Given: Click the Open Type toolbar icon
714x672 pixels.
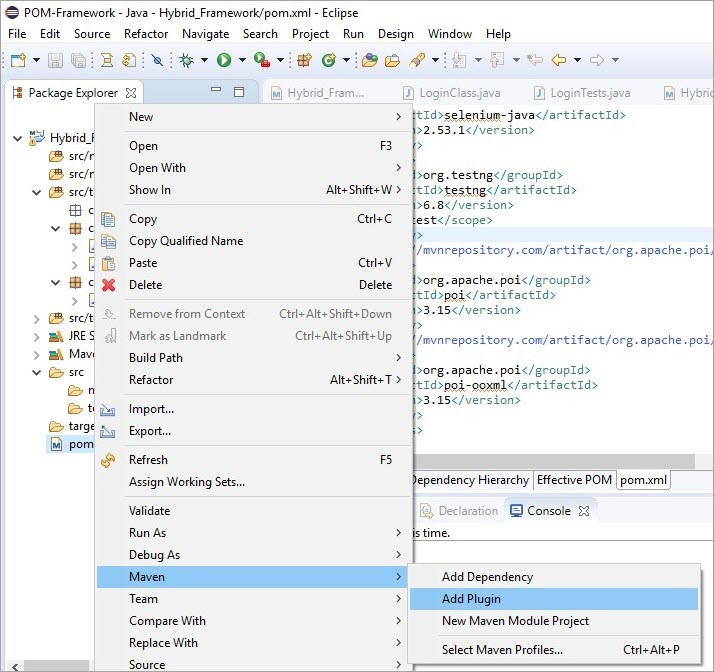Looking at the screenshot, I should [x=370, y=60].
